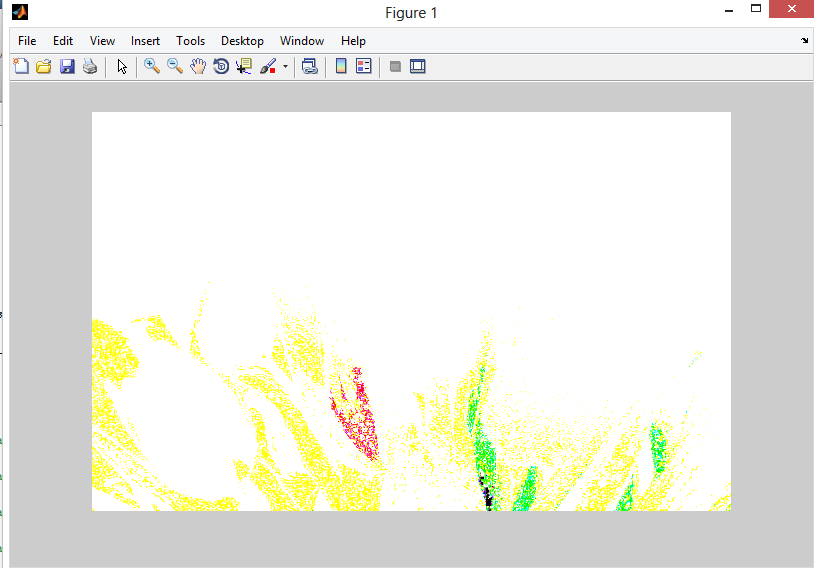Open the Tools menu

tap(190, 41)
